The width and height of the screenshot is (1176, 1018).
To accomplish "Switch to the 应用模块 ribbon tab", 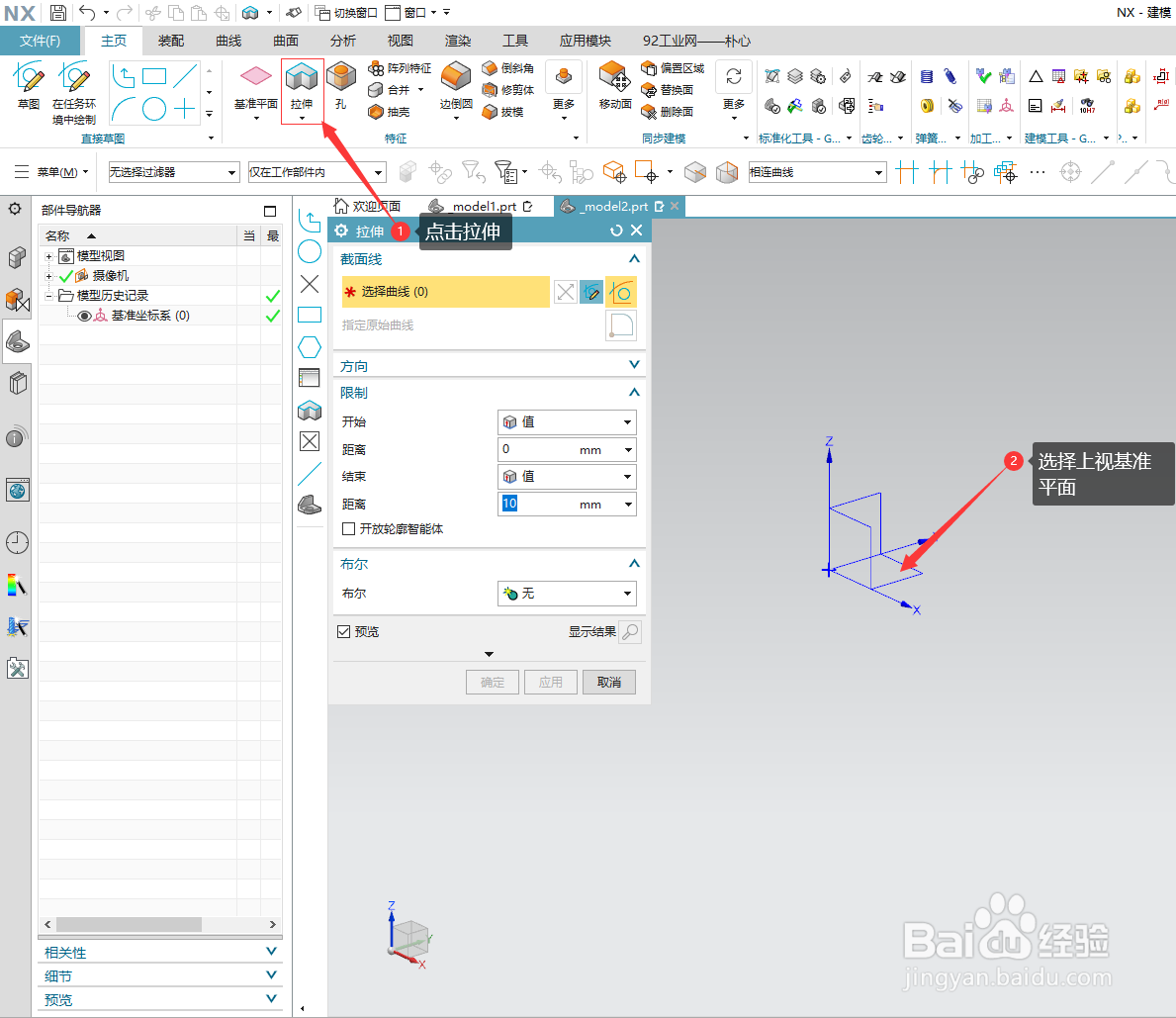I will click(585, 41).
